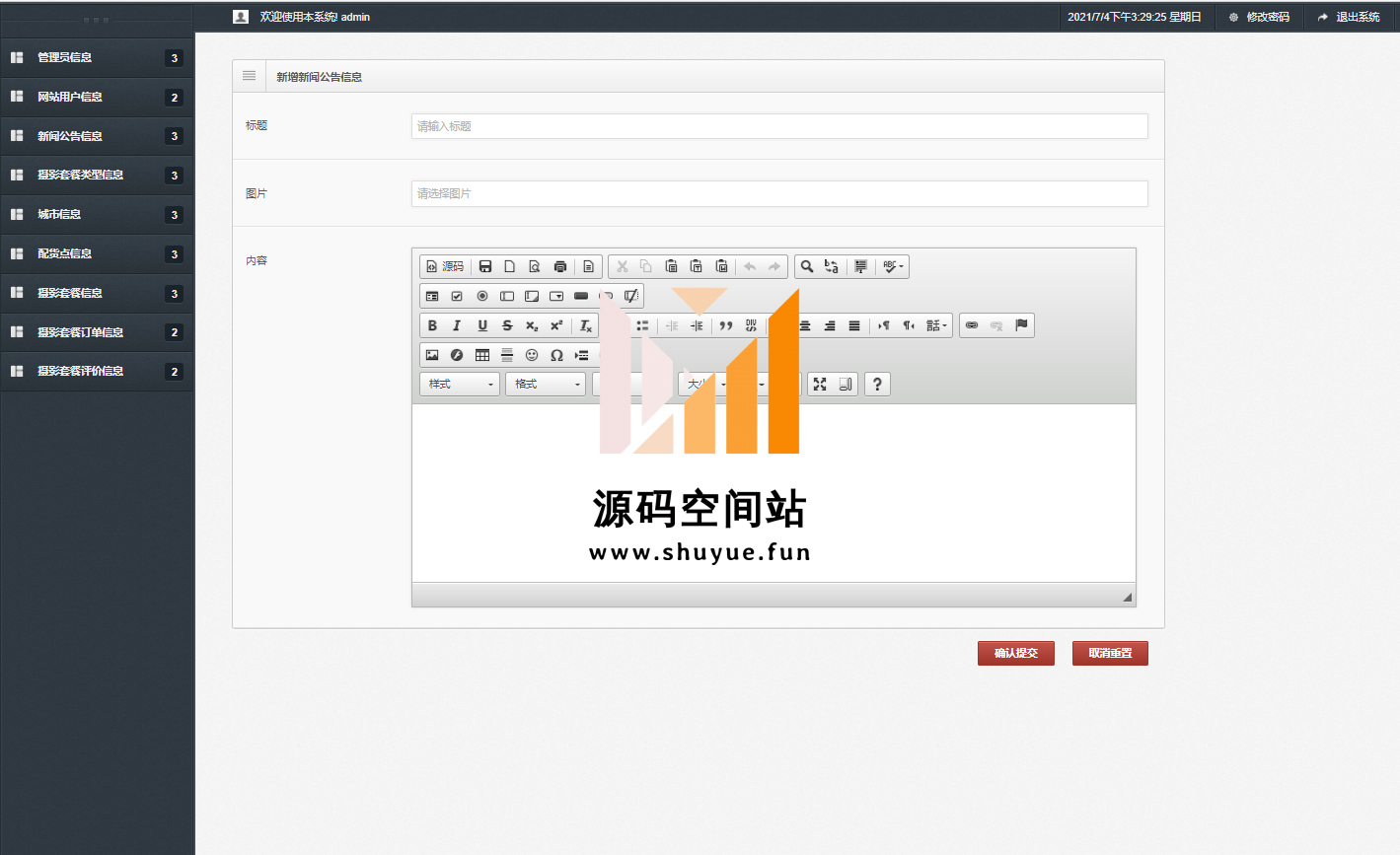The image size is (1400, 855).
Task: Insert an image with Image icon
Action: coord(432,355)
